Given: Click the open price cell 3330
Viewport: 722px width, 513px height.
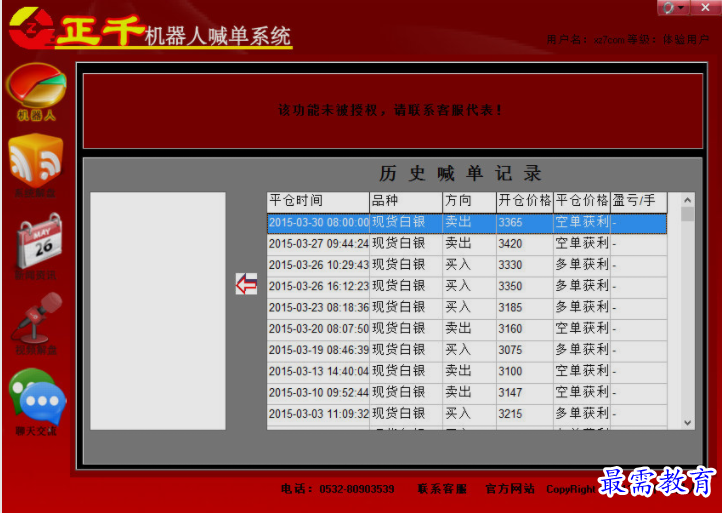Looking at the screenshot, I should point(525,265).
